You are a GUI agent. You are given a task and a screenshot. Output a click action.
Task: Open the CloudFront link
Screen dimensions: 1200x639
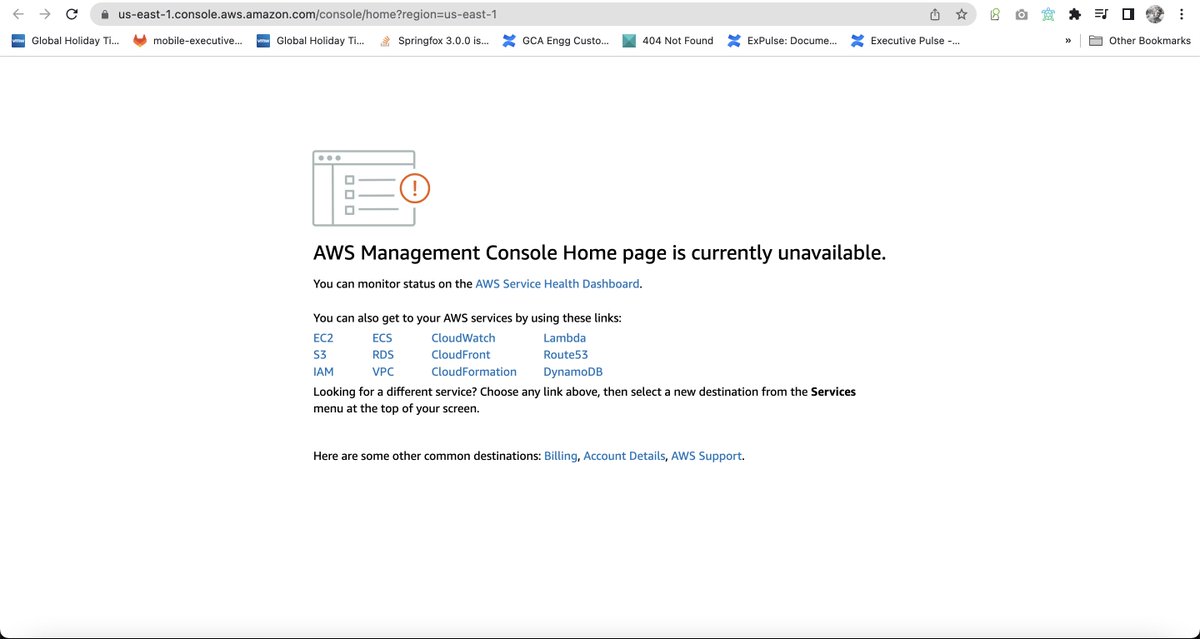pos(461,355)
